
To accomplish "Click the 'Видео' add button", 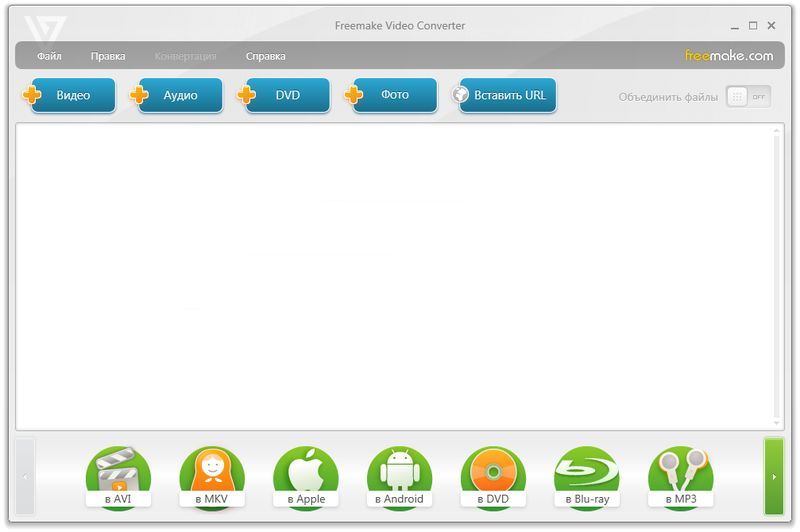I will [x=72, y=96].
